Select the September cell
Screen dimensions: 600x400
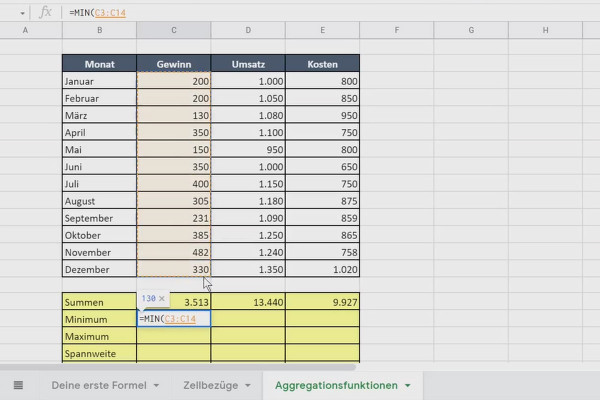(x=99, y=218)
